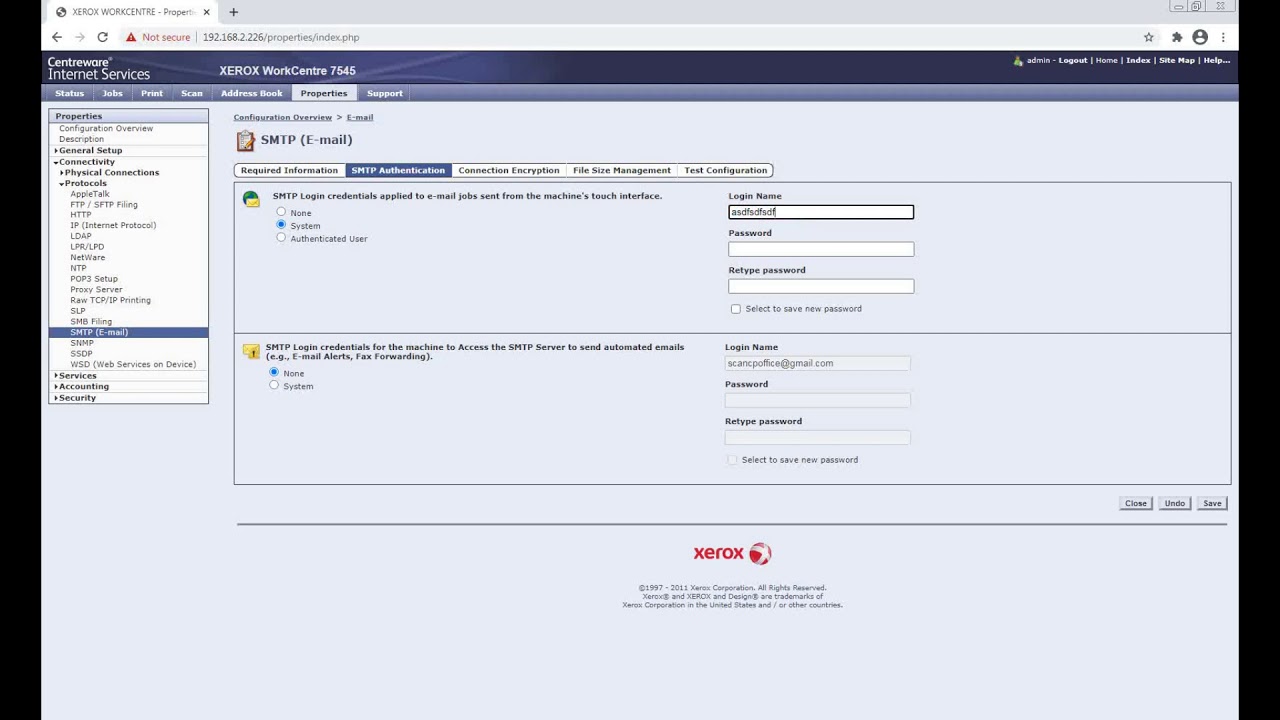Check Select to save new password box
The width and height of the screenshot is (1280, 720).
click(x=736, y=309)
